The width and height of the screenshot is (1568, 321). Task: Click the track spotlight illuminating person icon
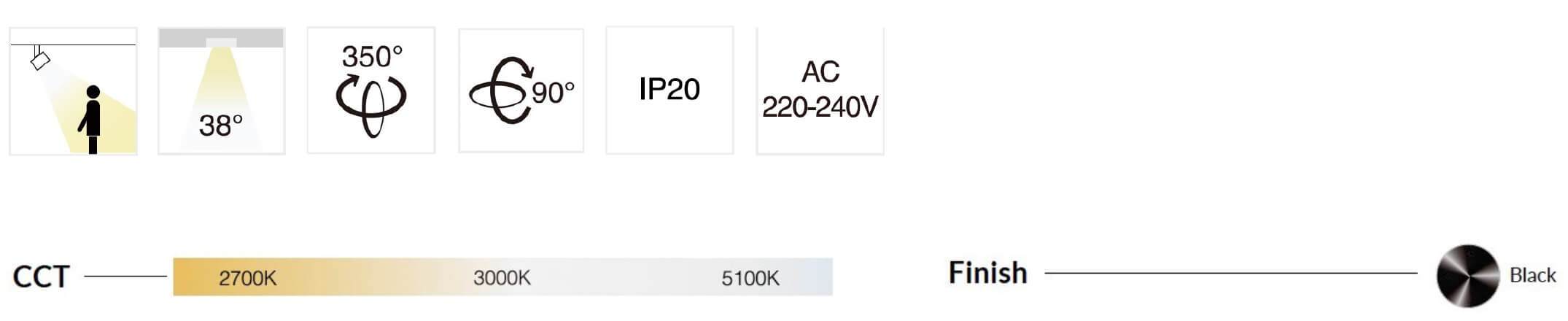(x=73, y=91)
